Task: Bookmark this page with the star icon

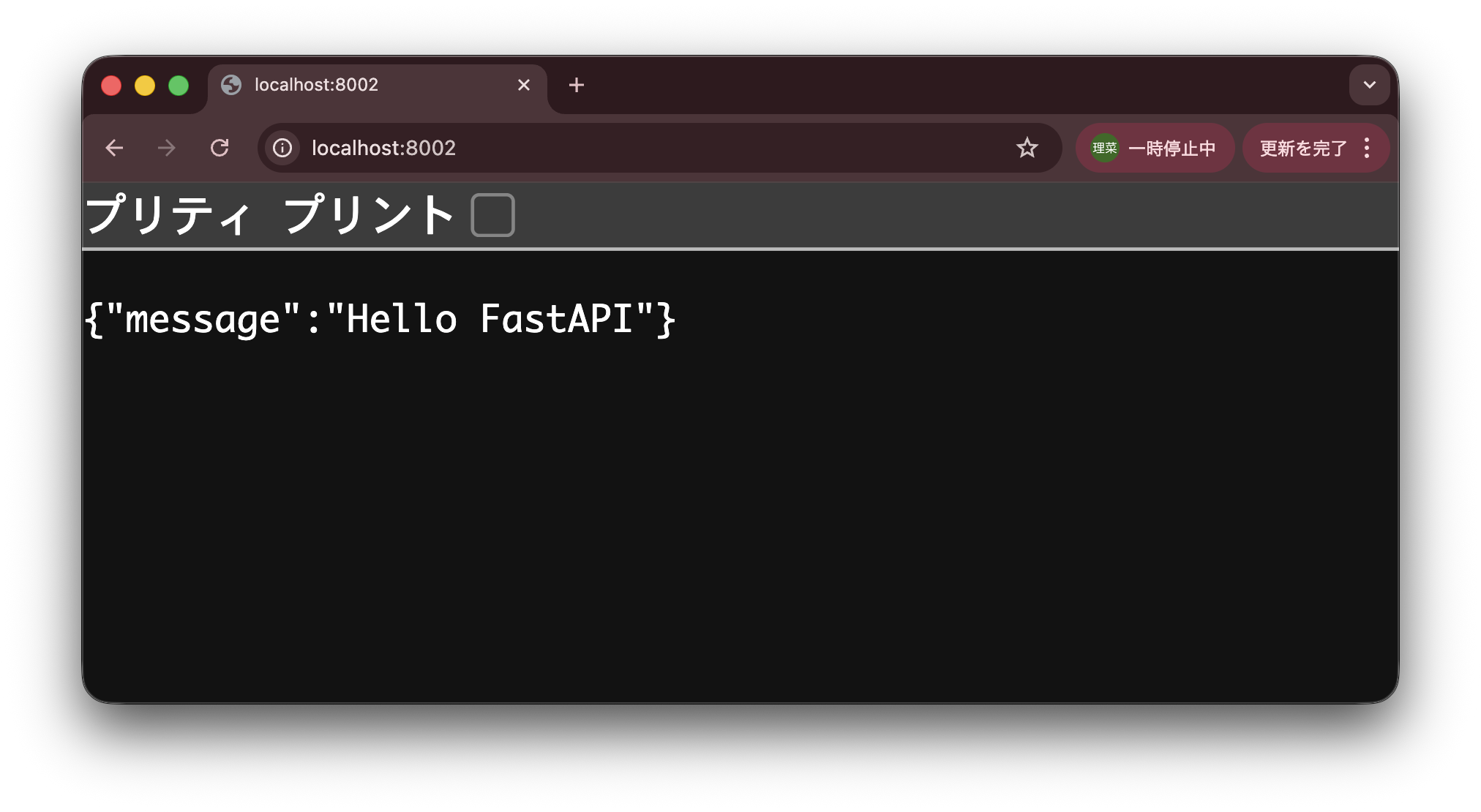Action: (1027, 149)
